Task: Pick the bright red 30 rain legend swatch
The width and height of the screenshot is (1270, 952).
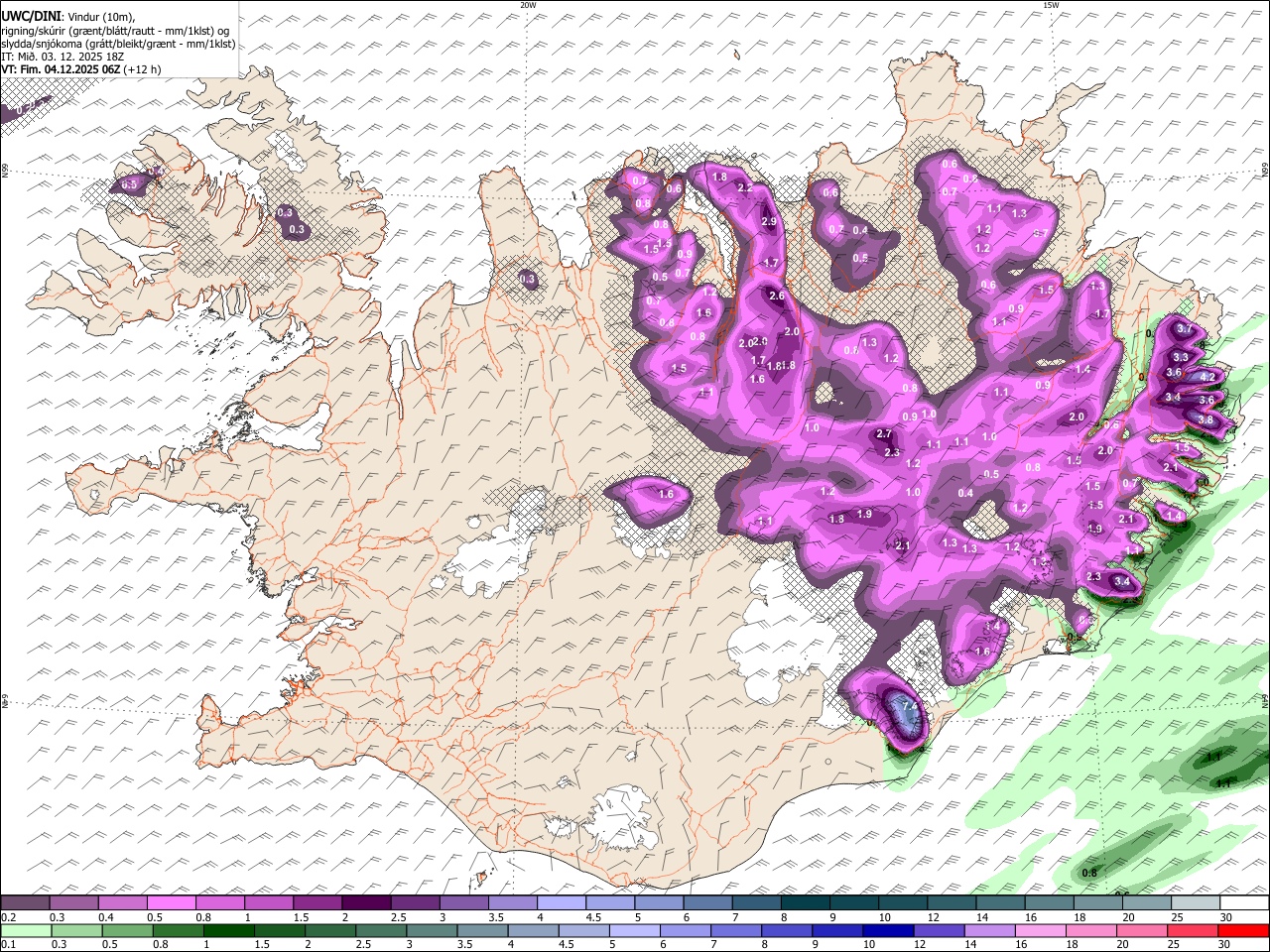Action: [1243, 931]
